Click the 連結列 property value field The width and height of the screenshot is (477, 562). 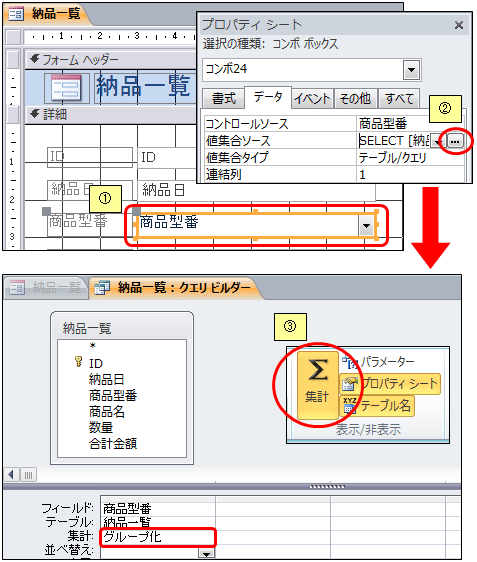click(x=410, y=175)
